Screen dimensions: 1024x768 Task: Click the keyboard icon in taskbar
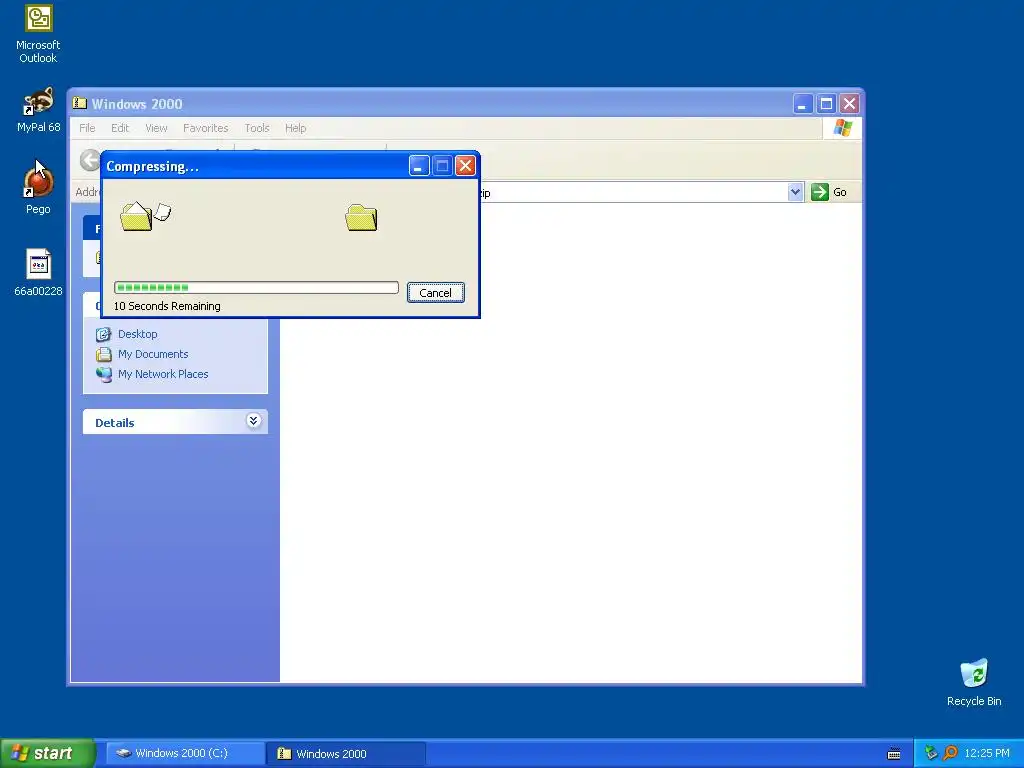[894, 754]
